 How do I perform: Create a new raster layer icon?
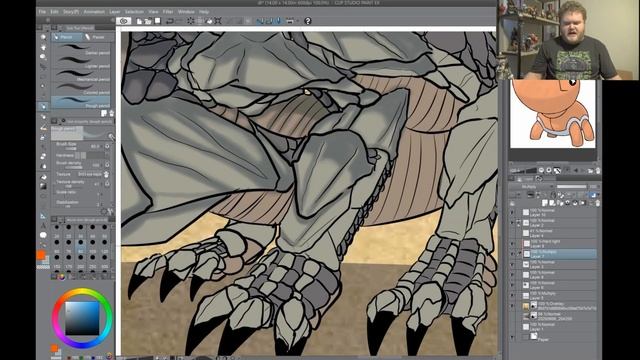[x=544, y=203]
